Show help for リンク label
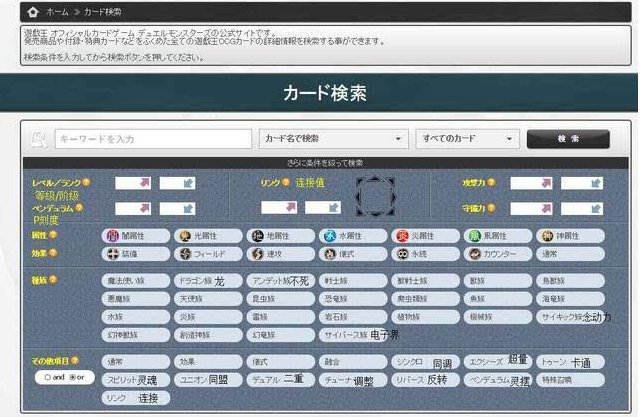 [x=286, y=182]
